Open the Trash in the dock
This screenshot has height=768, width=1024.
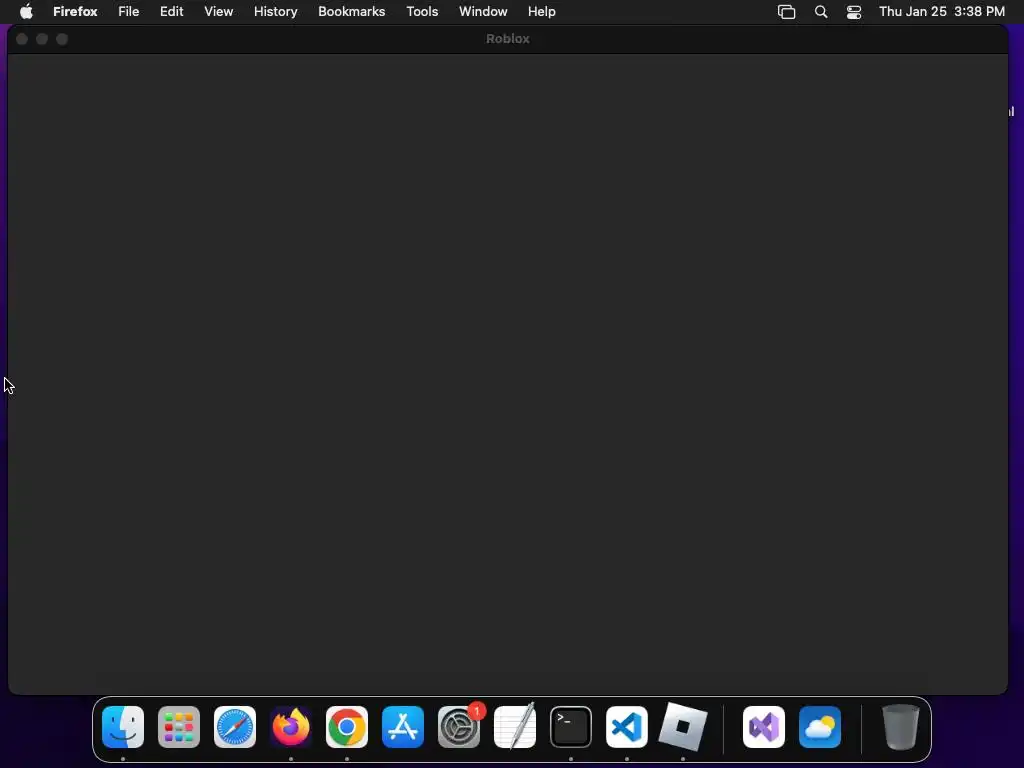(901, 727)
